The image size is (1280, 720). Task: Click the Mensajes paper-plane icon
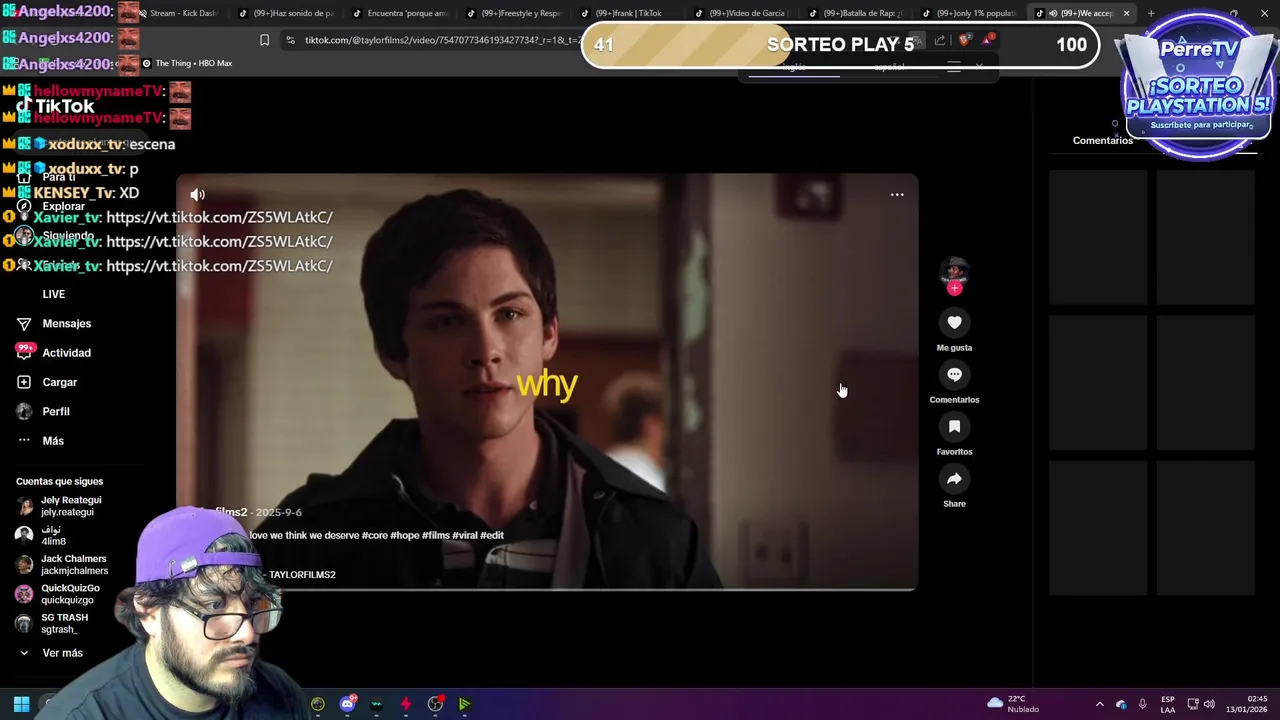[24, 324]
